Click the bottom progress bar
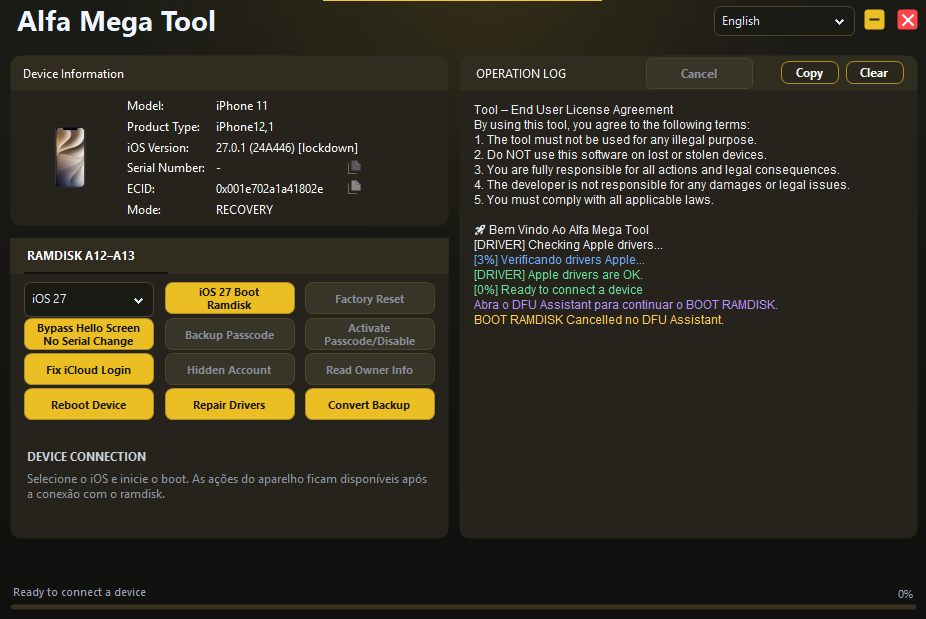 (463, 607)
